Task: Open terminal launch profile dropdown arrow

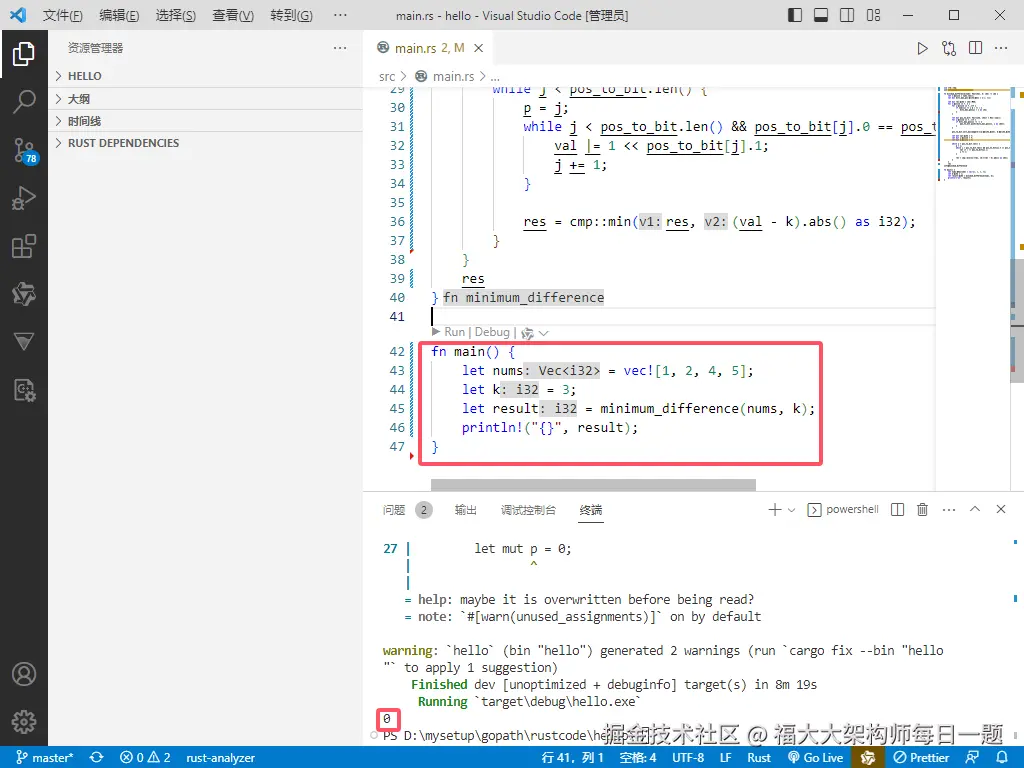Action: coord(792,510)
